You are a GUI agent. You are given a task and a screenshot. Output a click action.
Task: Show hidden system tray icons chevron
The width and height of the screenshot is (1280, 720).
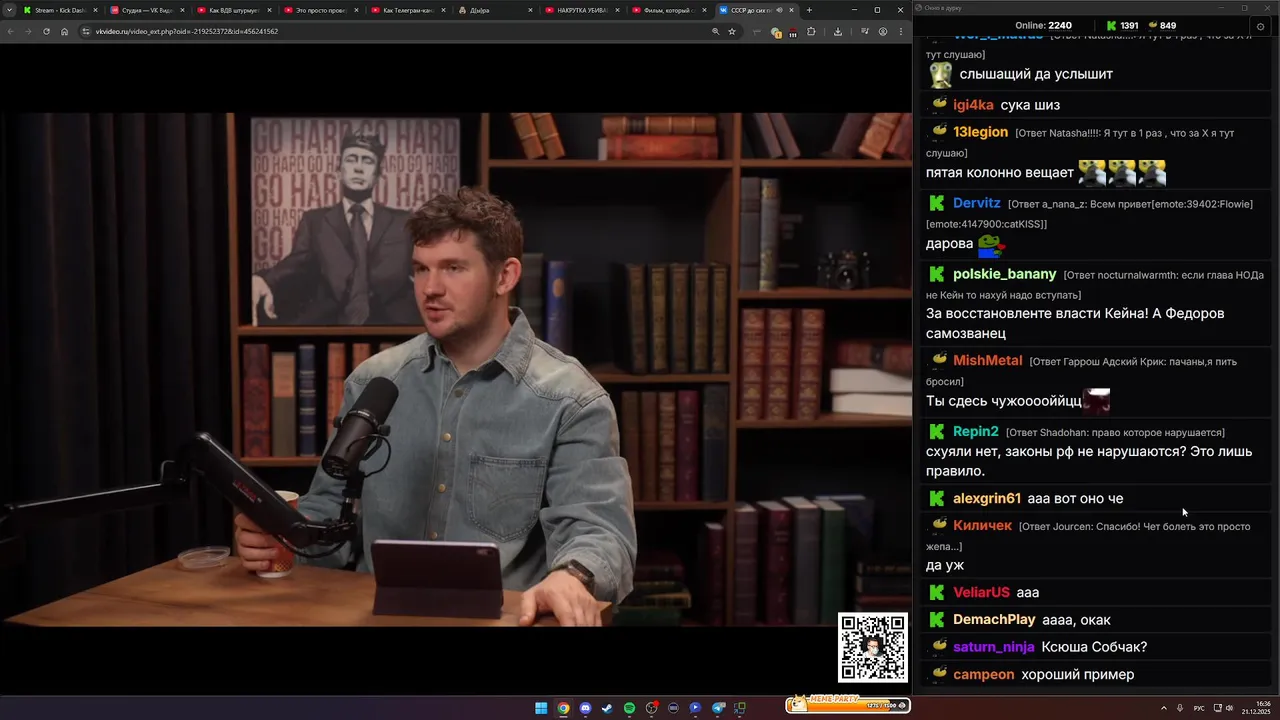pos(1164,708)
